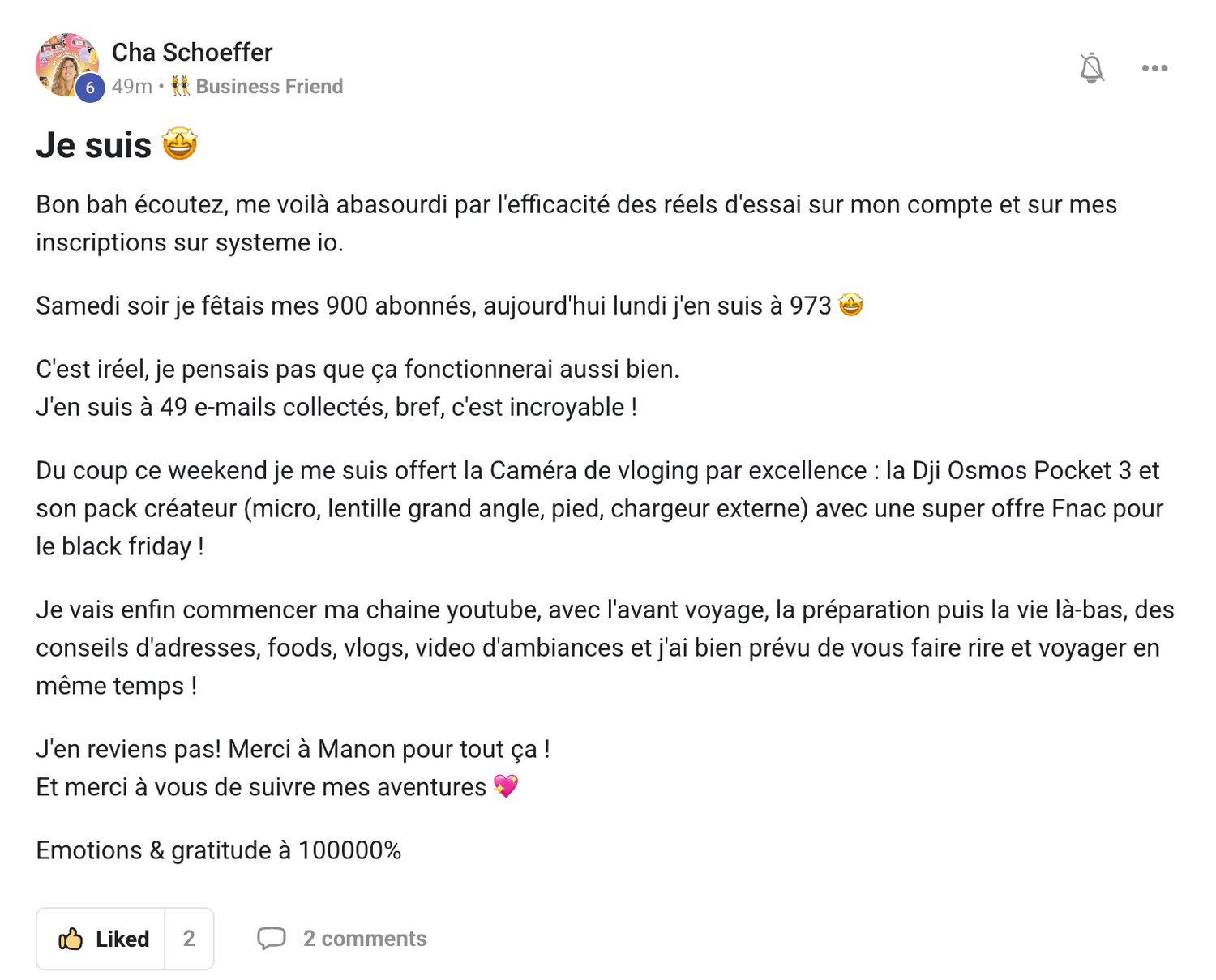Click the sentence thanking Manon
This screenshot has width=1216, height=980.
pos(293,749)
